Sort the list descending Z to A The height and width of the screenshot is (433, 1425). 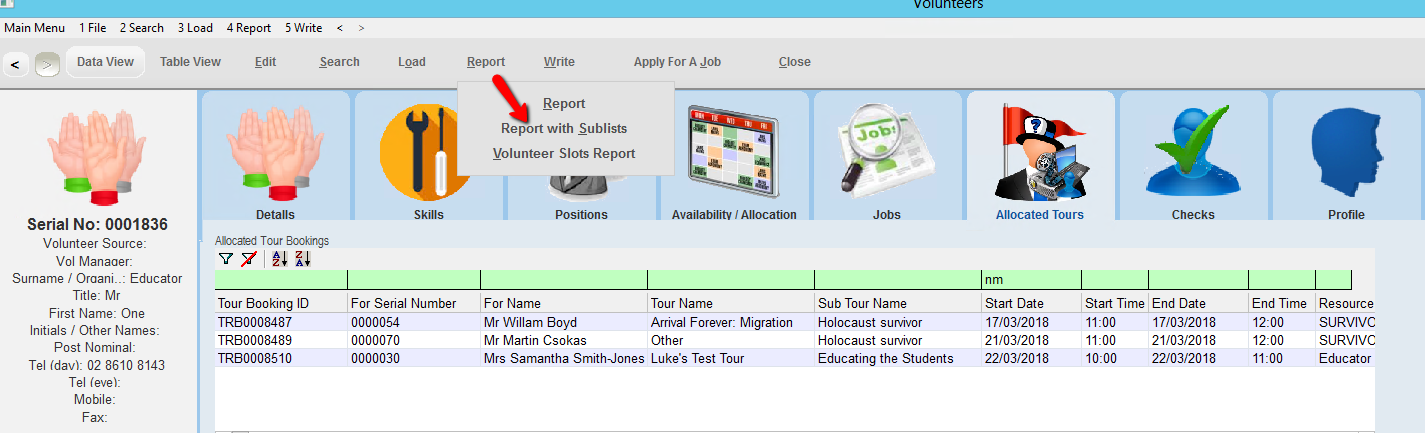302,259
